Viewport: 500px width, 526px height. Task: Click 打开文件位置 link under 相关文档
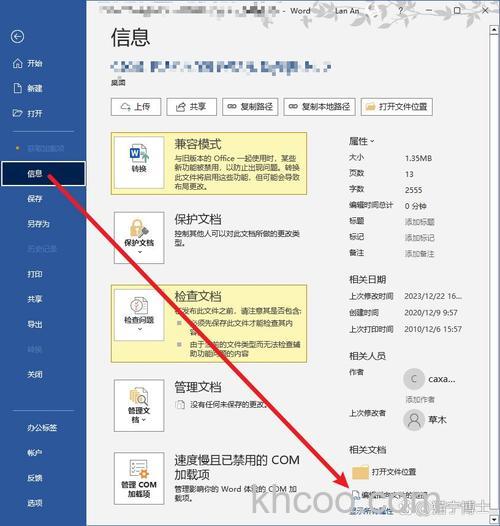[x=394, y=472]
